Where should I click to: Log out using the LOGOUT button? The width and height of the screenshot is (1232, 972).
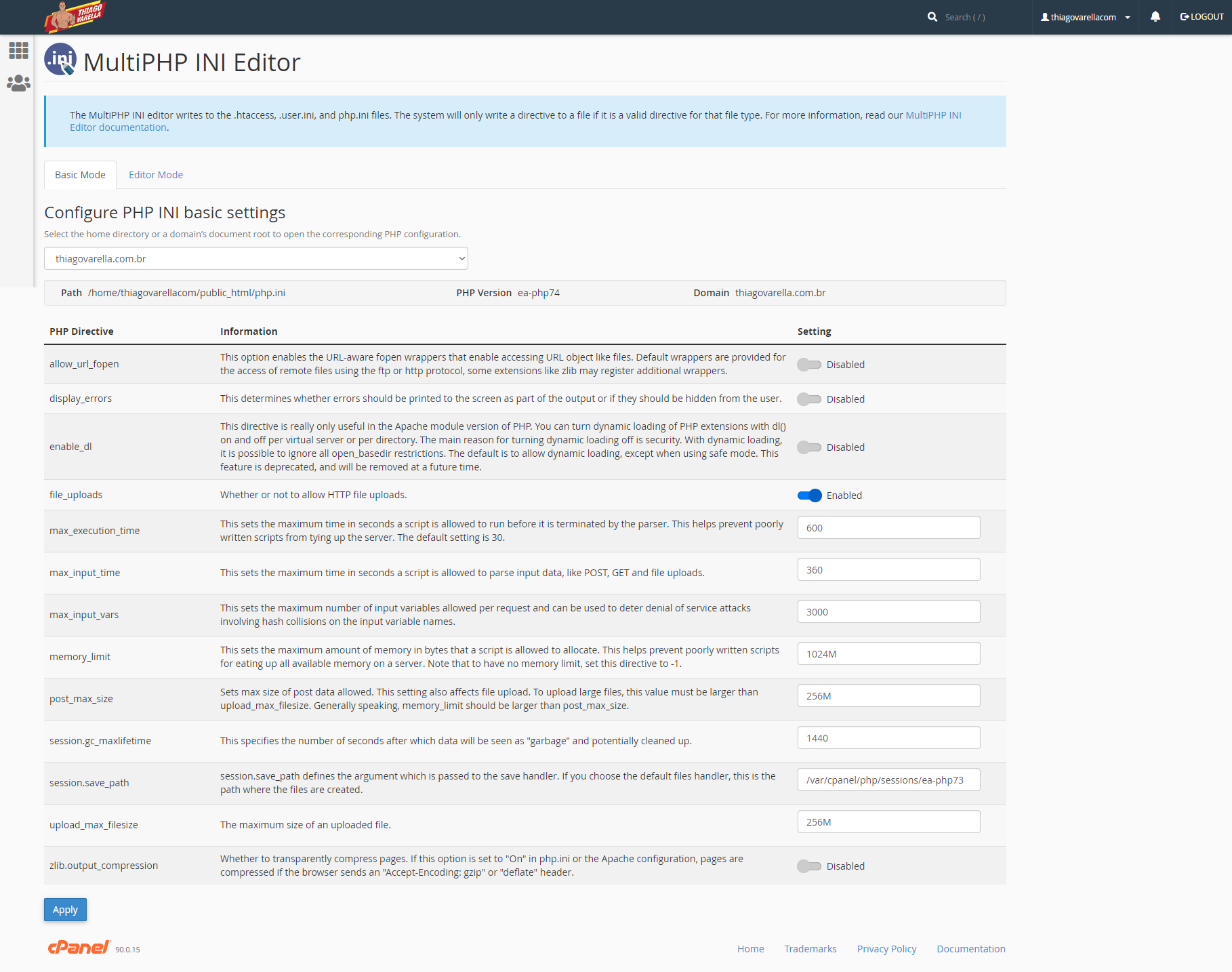click(x=1202, y=17)
